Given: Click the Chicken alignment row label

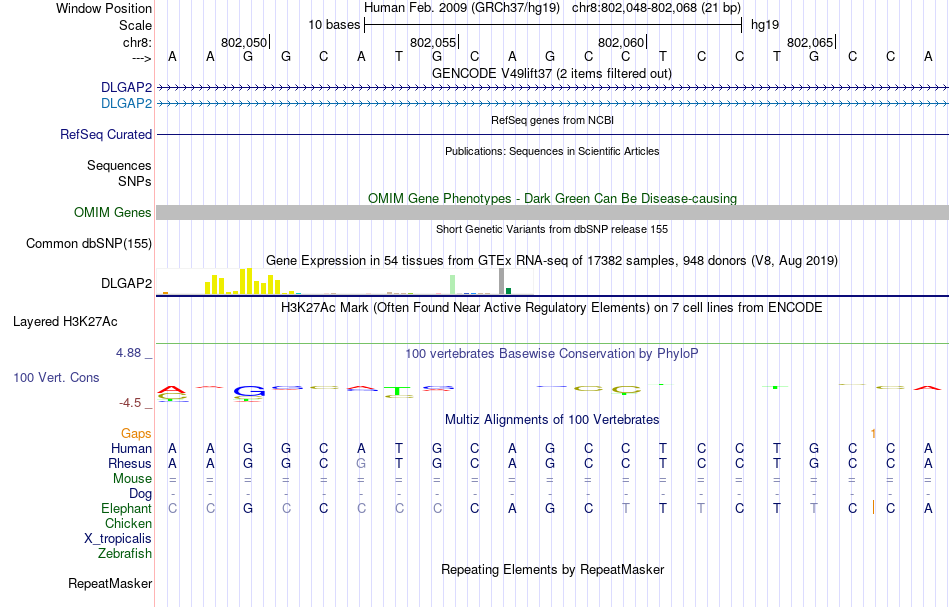Looking at the screenshot, I should point(128,523).
